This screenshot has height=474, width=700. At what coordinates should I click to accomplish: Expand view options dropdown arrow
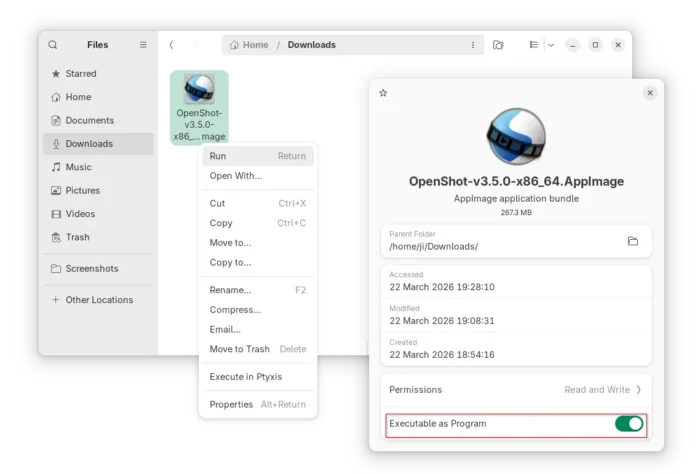pos(551,45)
